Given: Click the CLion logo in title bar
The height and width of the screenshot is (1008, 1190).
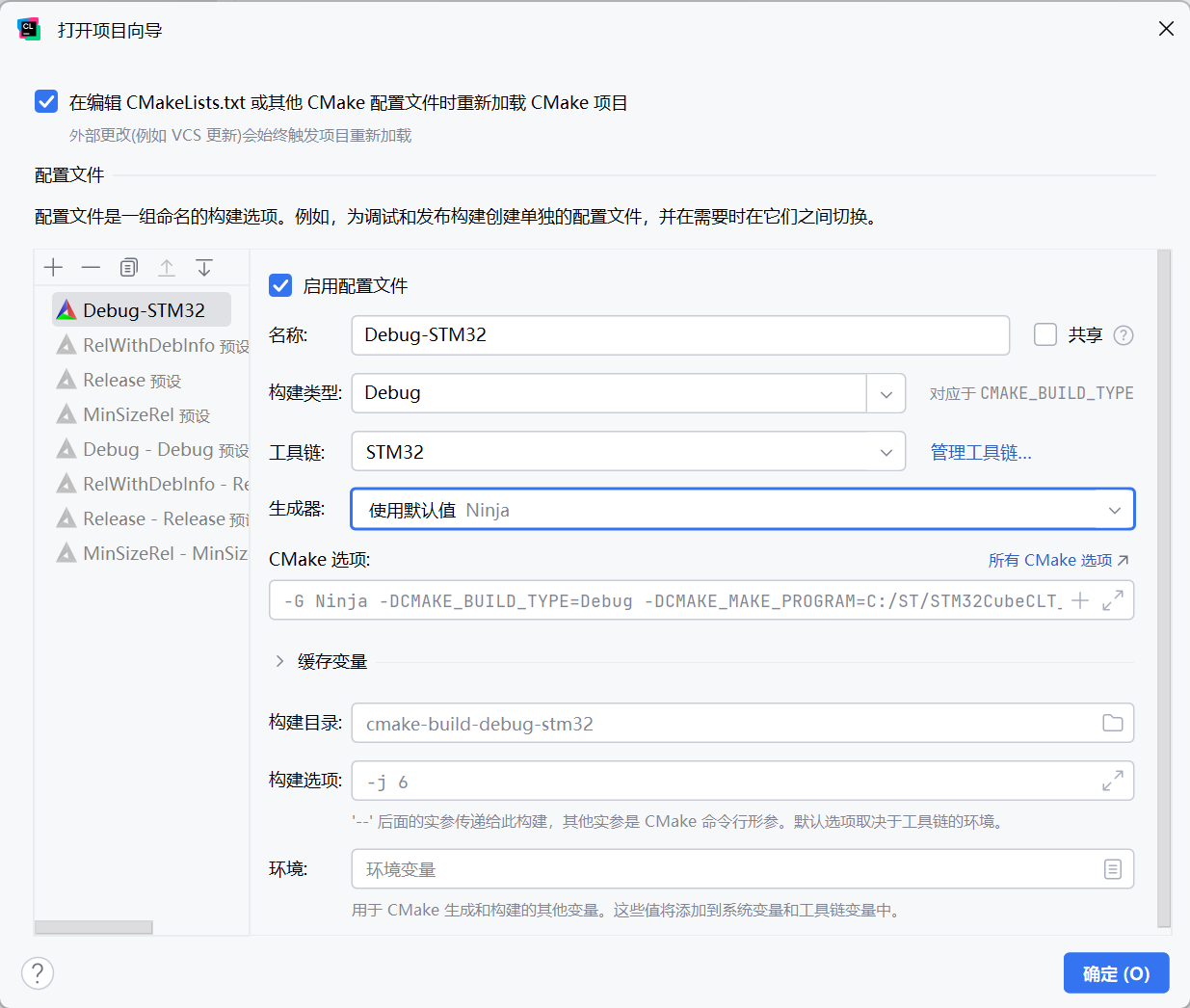Looking at the screenshot, I should click(x=29, y=29).
